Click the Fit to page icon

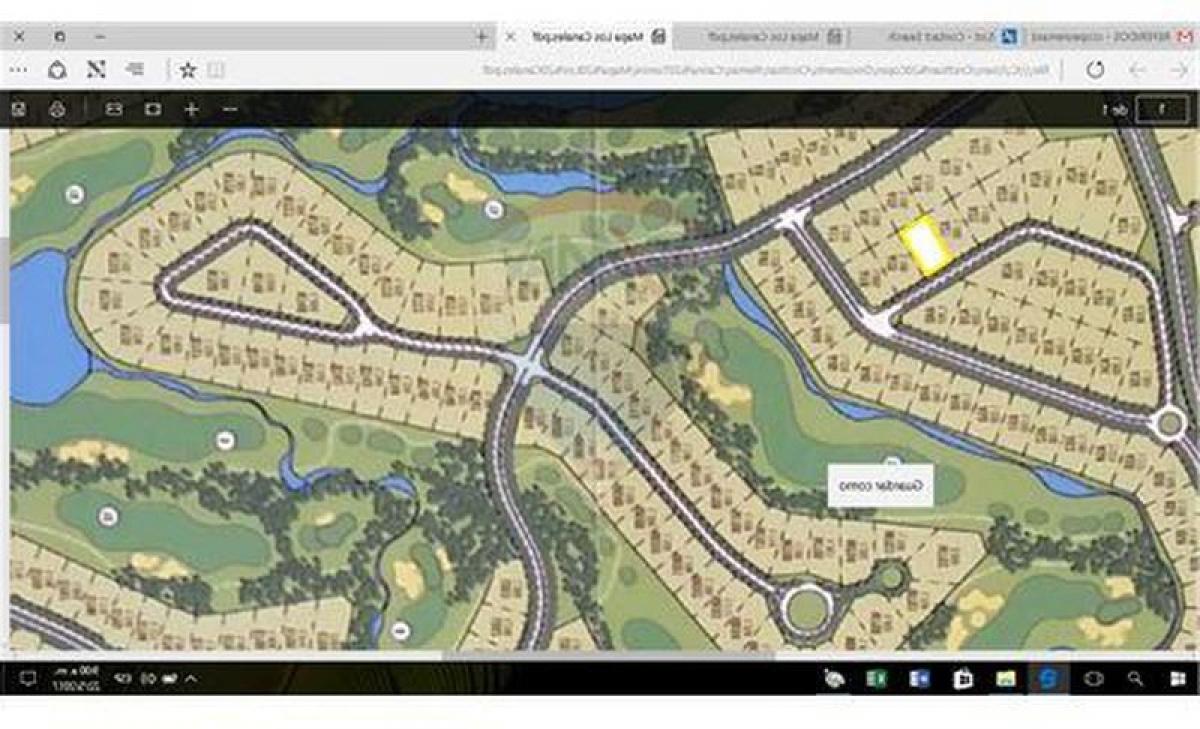(152, 108)
